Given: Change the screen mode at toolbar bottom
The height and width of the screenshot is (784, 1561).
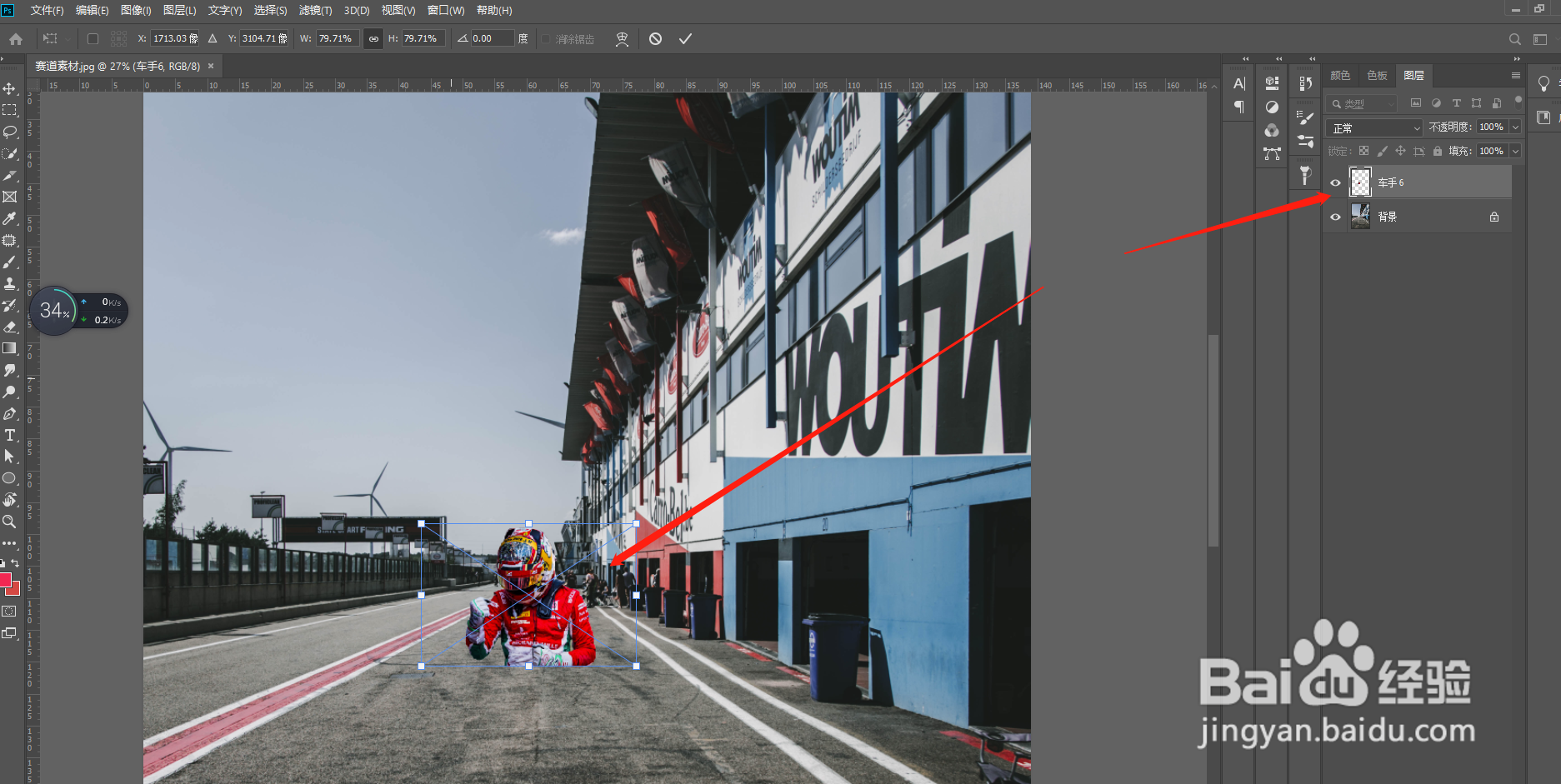Looking at the screenshot, I should (9, 633).
